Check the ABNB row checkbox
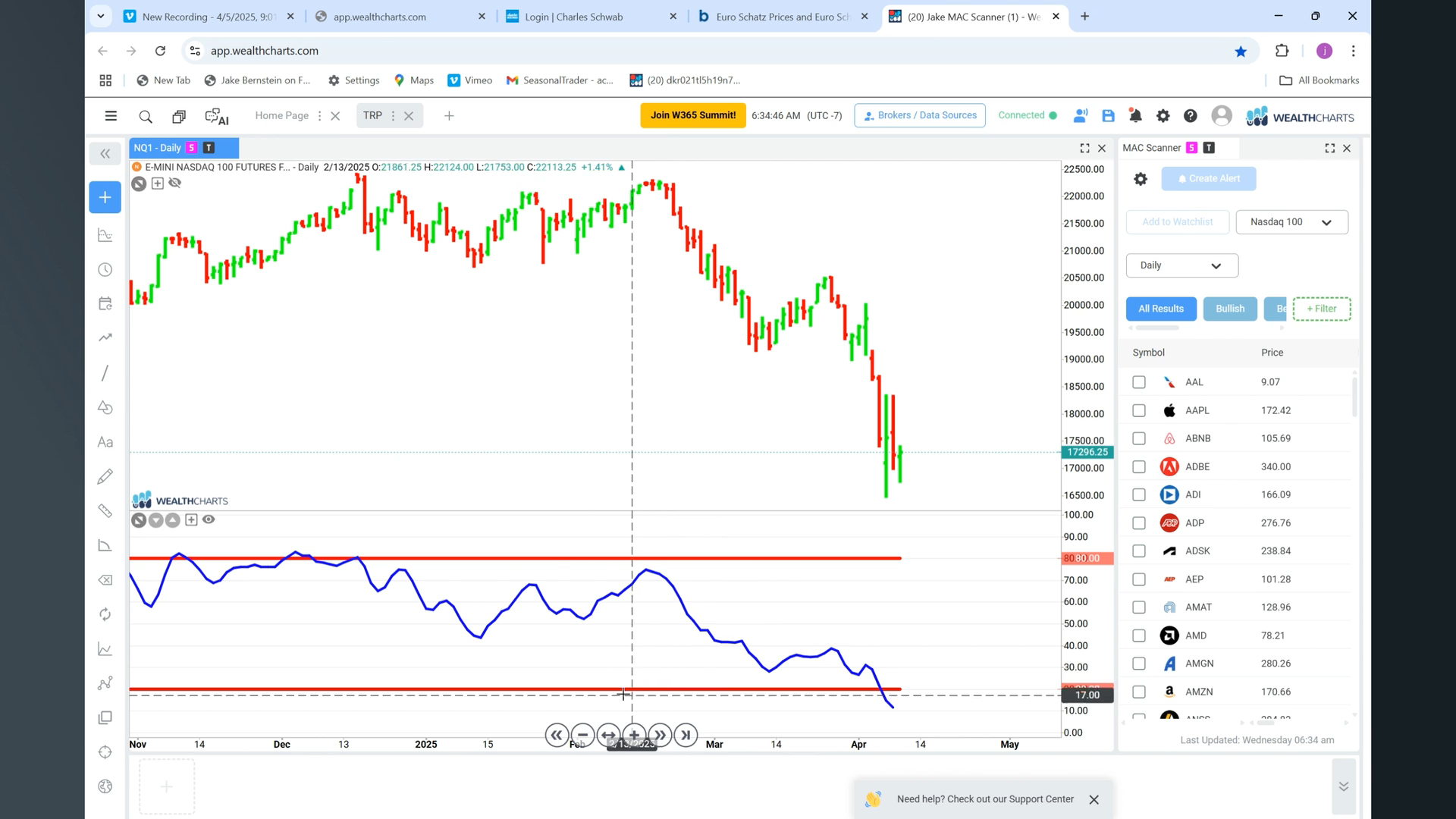The width and height of the screenshot is (1456, 819). [x=1139, y=438]
